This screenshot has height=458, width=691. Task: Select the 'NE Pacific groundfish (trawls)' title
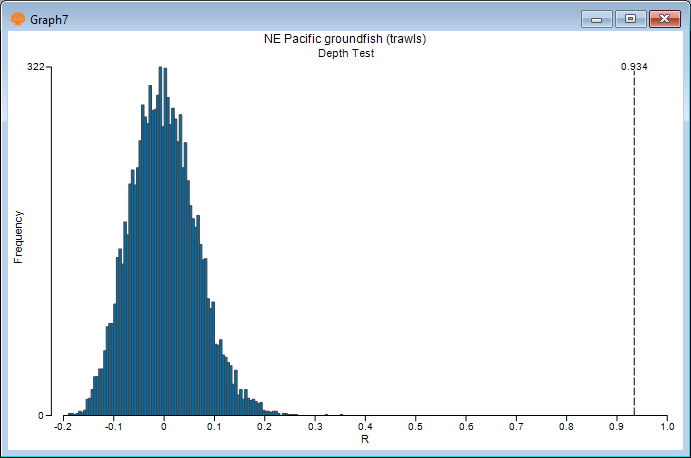tap(345, 41)
